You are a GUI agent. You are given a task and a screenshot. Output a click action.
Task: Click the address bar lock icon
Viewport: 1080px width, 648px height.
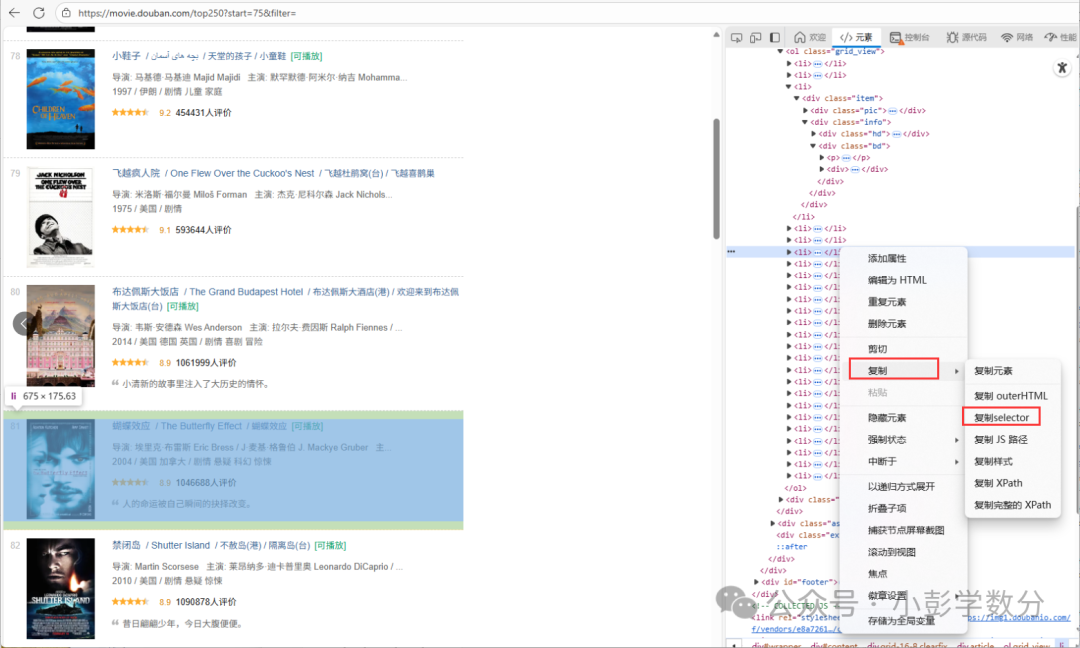[x=65, y=13]
